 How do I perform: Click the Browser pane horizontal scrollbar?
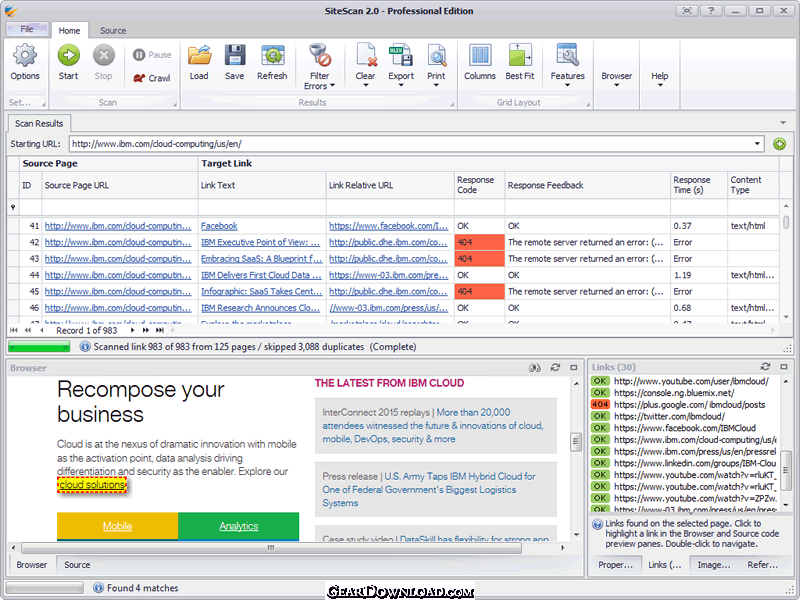[x=271, y=547]
